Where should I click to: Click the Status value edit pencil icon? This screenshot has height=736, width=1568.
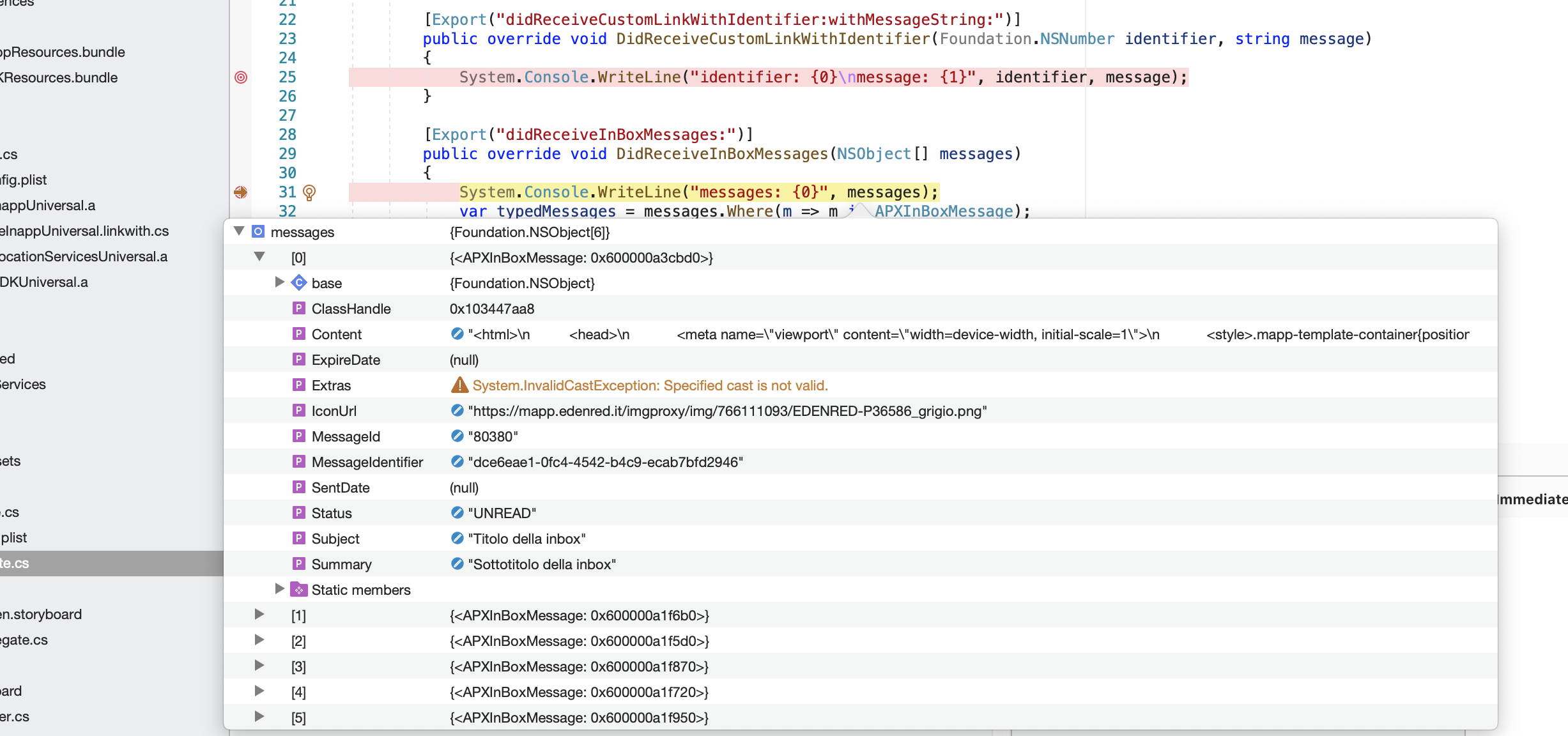click(x=457, y=512)
